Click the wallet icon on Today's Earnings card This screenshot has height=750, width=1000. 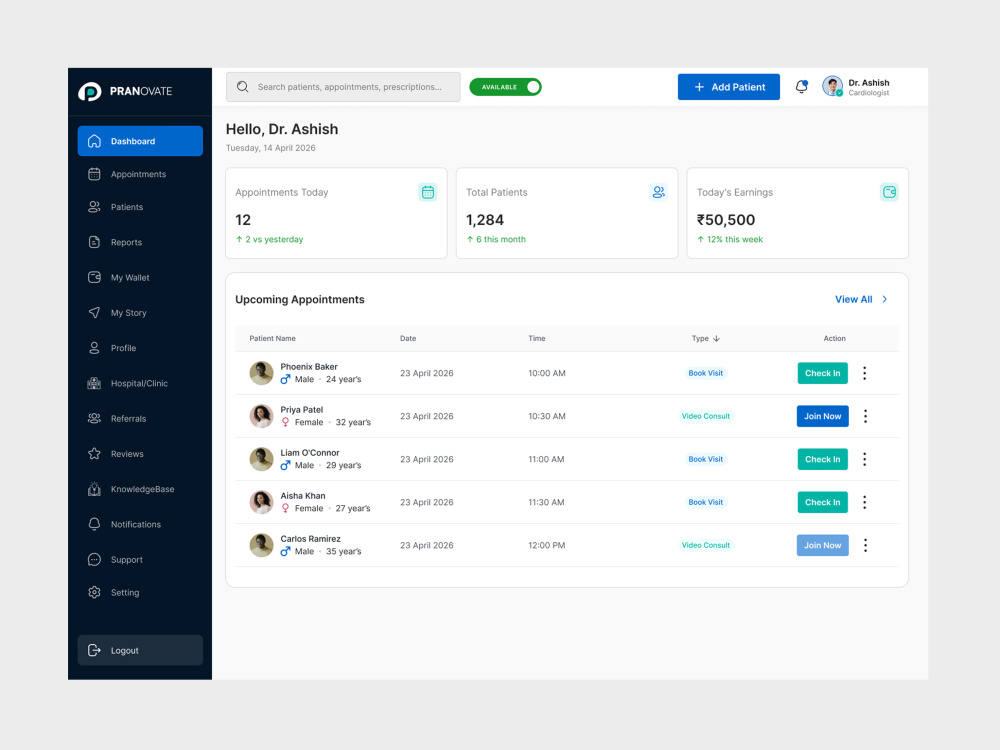coord(890,192)
